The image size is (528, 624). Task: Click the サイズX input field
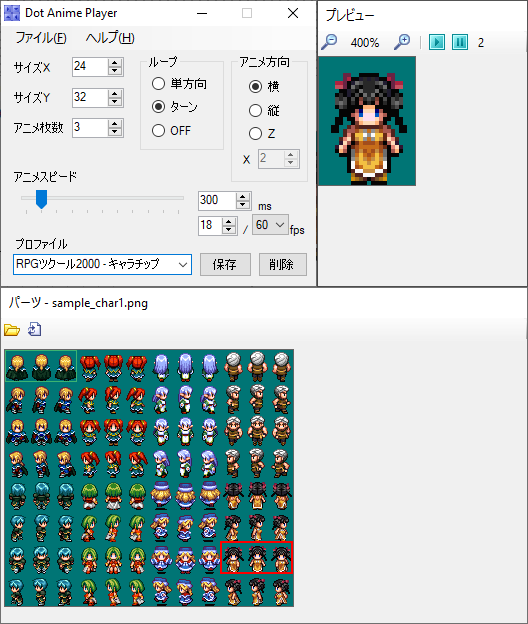(x=90, y=66)
